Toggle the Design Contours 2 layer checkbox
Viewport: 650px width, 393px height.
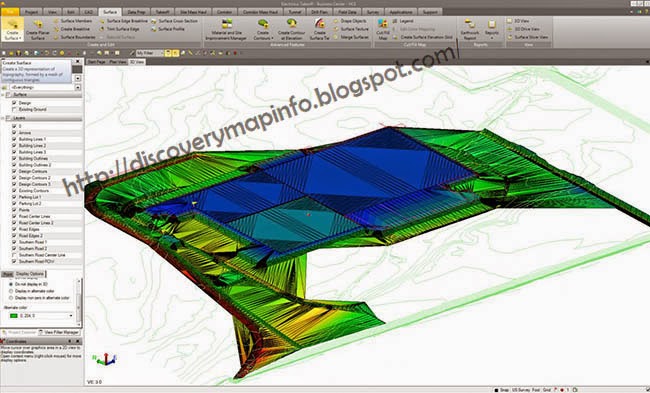coord(15,178)
